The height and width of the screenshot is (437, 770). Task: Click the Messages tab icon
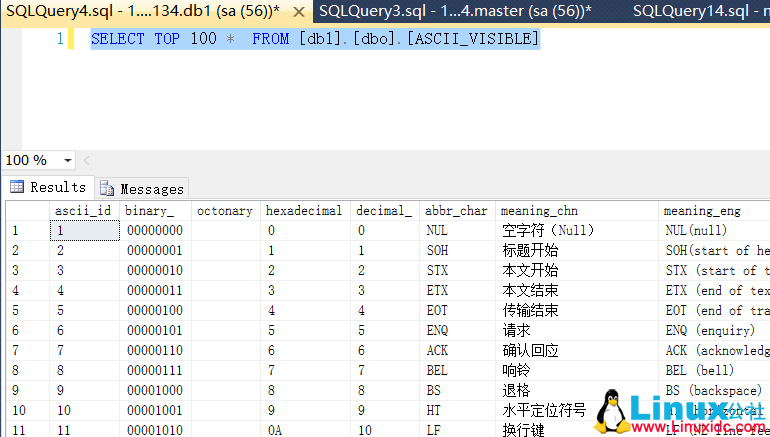pos(107,188)
